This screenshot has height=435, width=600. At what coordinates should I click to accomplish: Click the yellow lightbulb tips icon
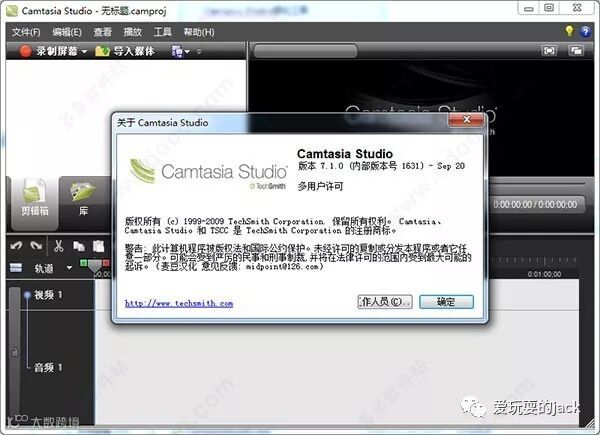[x=569, y=31]
